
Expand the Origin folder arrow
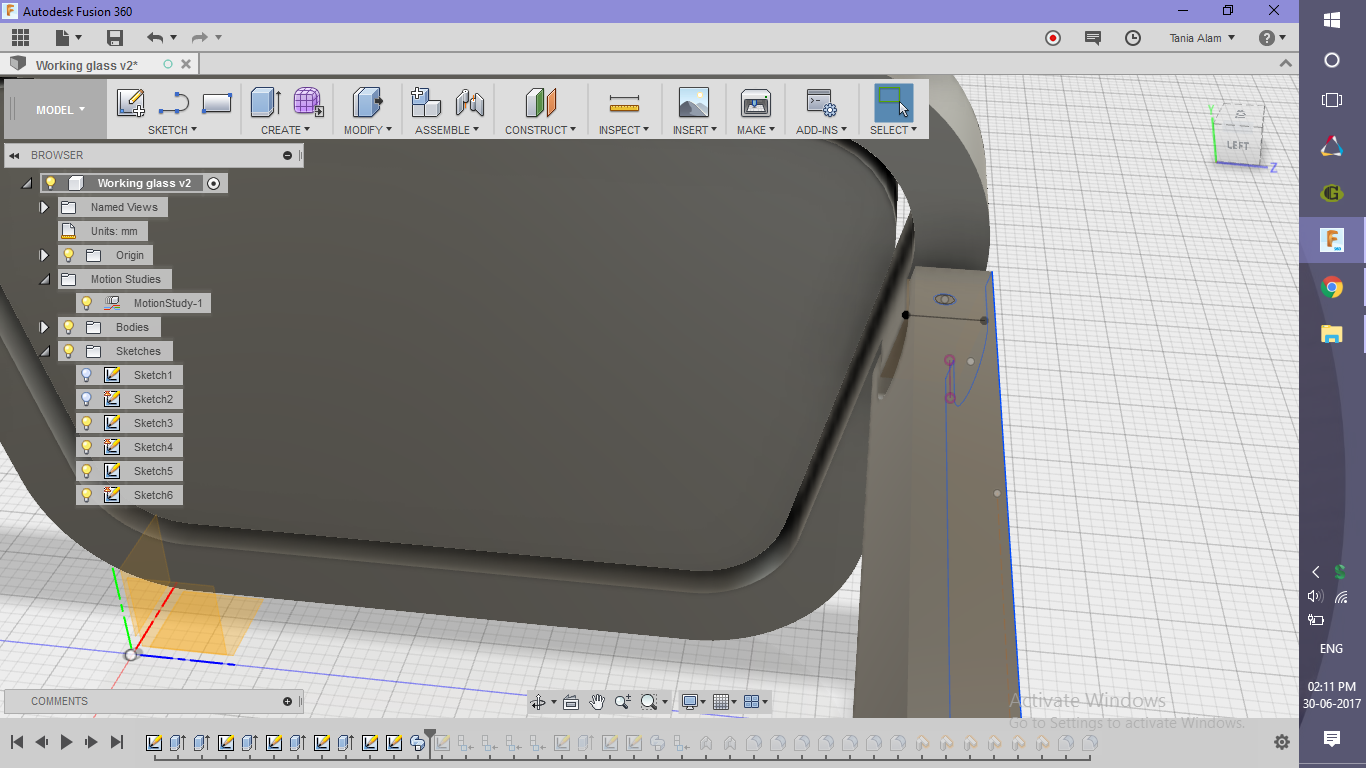44,255
